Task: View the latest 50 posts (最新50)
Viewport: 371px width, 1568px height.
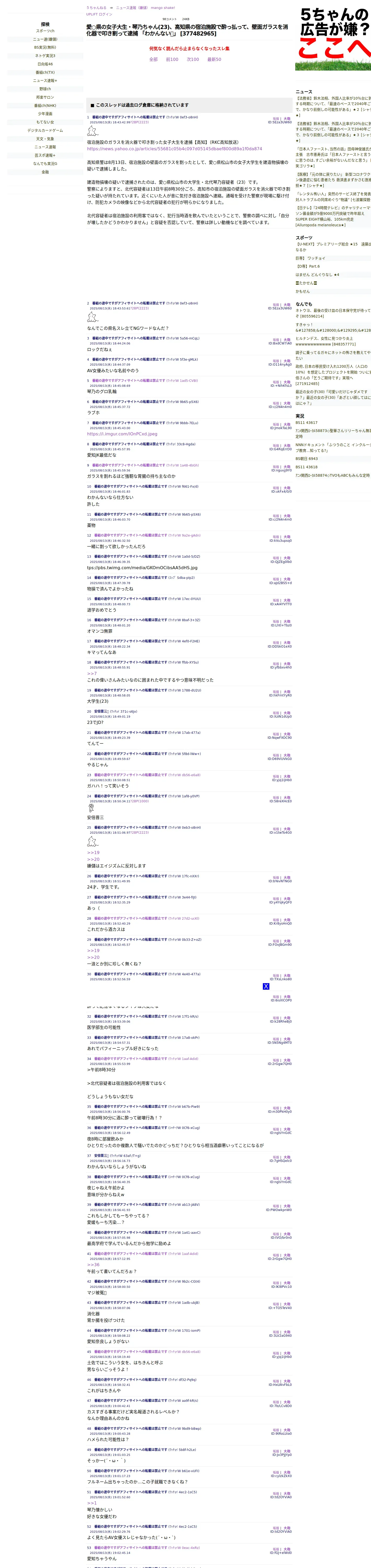Action: click(214, 60)
